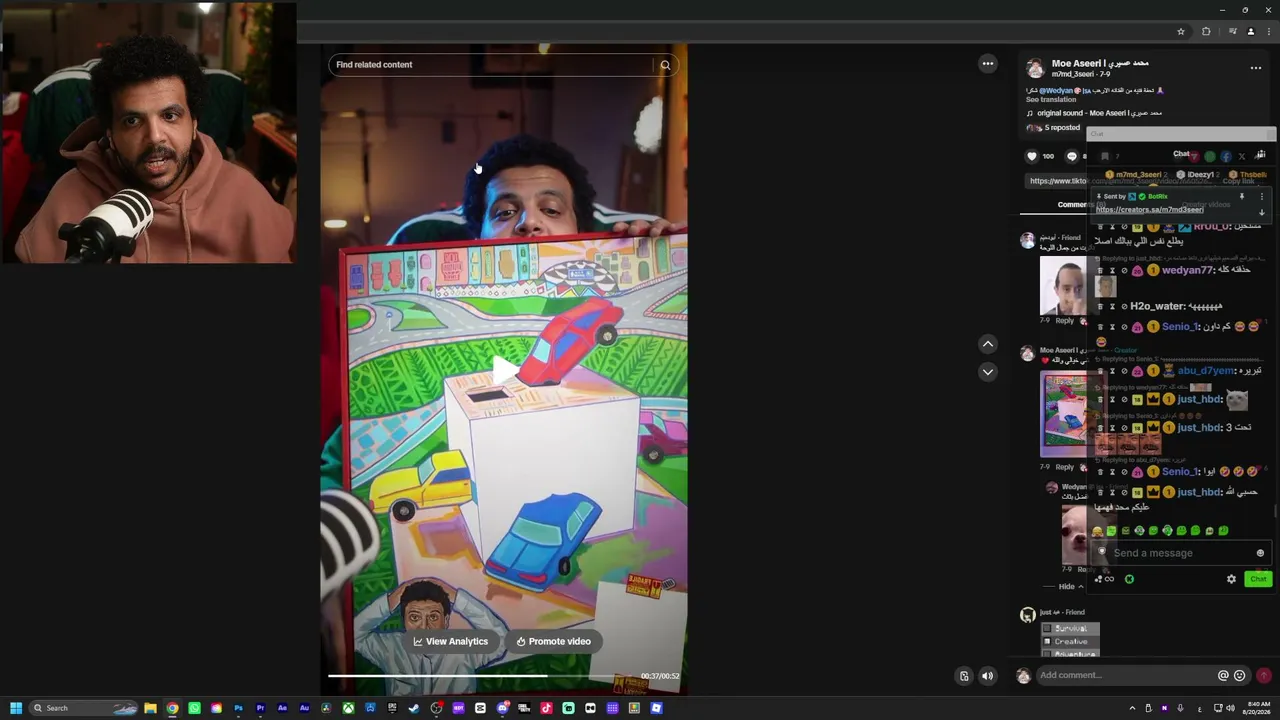Open Google Chrome from the taskbar
Screen dimensions: 1280x720
(x=172, y=708)
